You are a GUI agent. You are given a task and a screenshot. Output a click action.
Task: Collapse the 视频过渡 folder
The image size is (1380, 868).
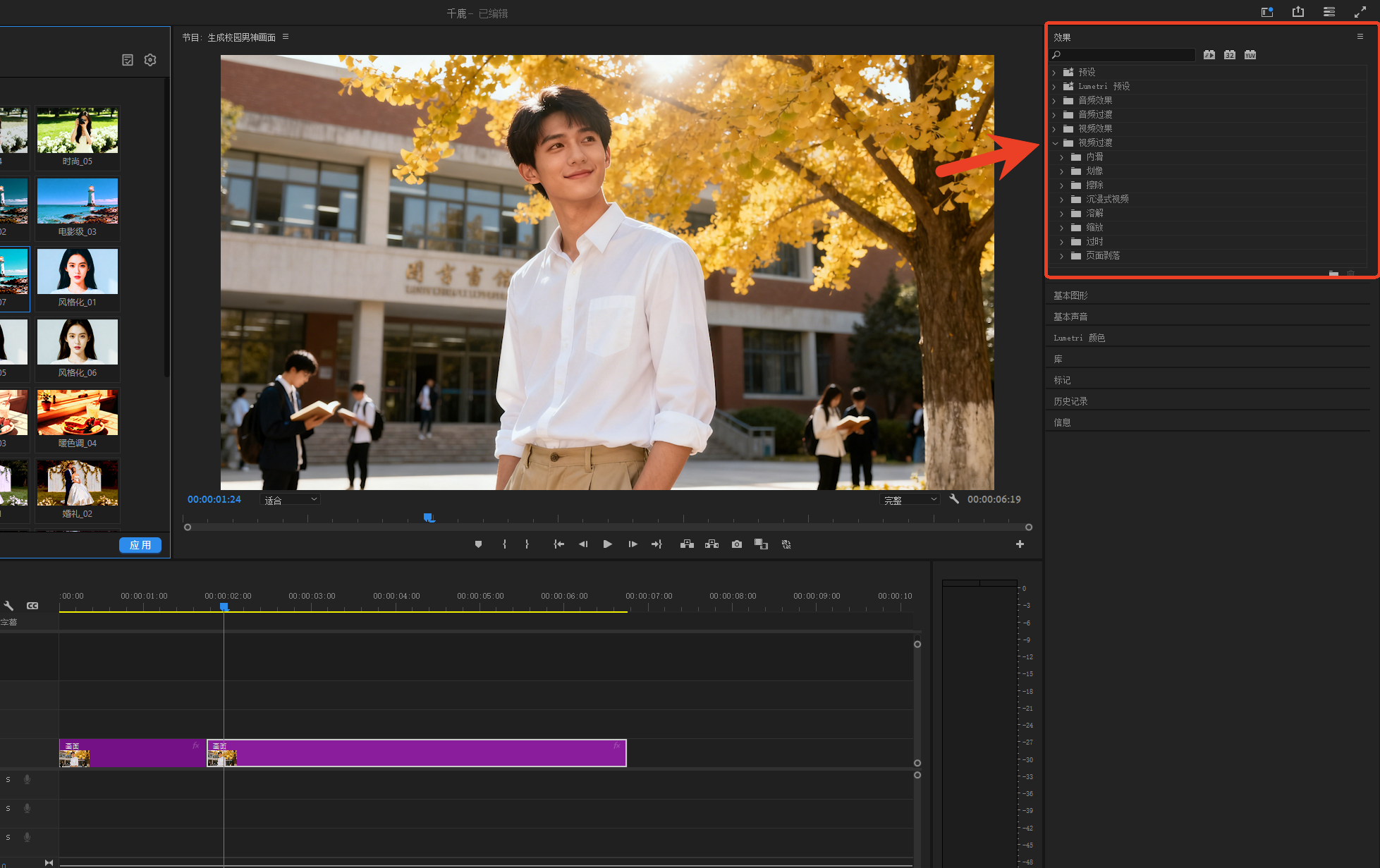point(1055,143)
